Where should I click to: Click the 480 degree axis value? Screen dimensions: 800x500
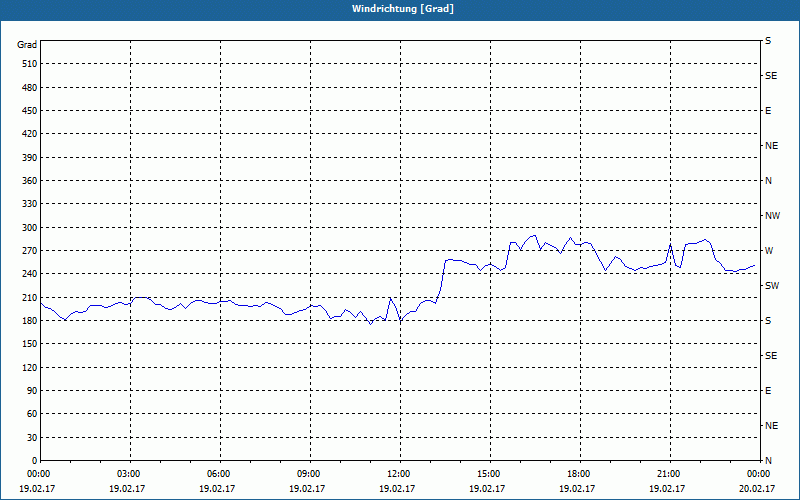30,88
